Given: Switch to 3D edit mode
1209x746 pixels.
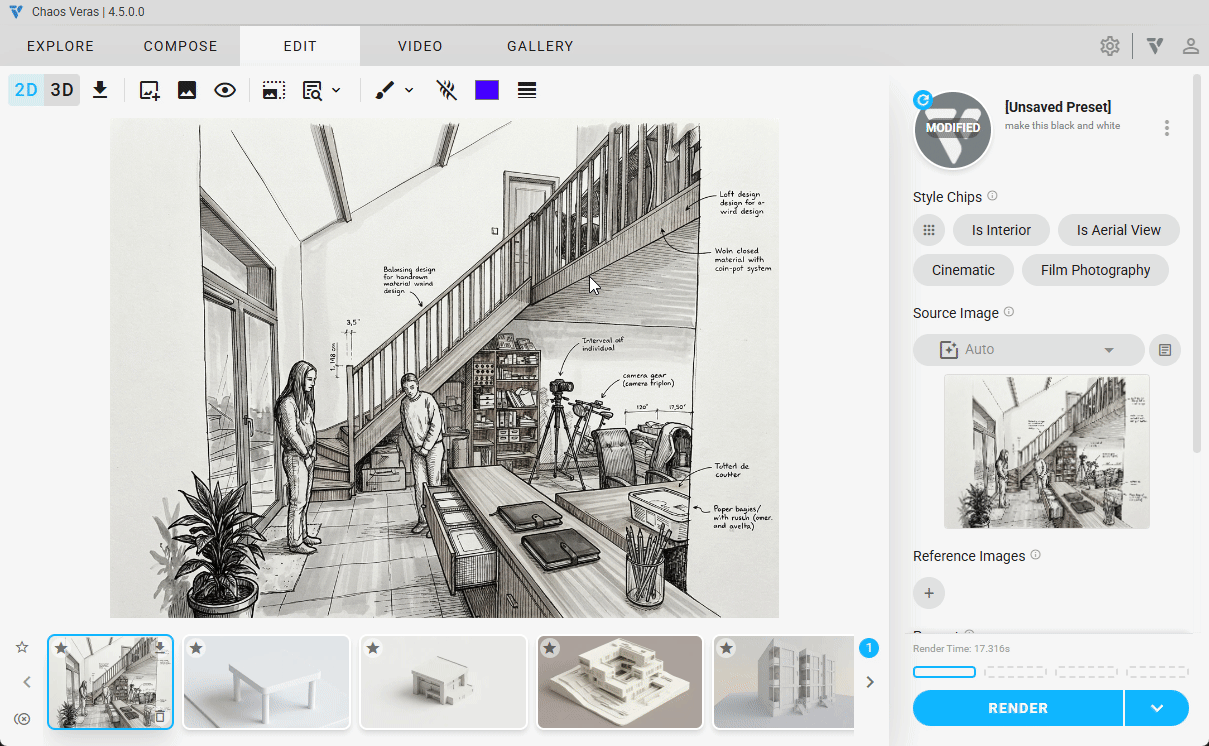Looking at the screenshot, I should [62, 90].
